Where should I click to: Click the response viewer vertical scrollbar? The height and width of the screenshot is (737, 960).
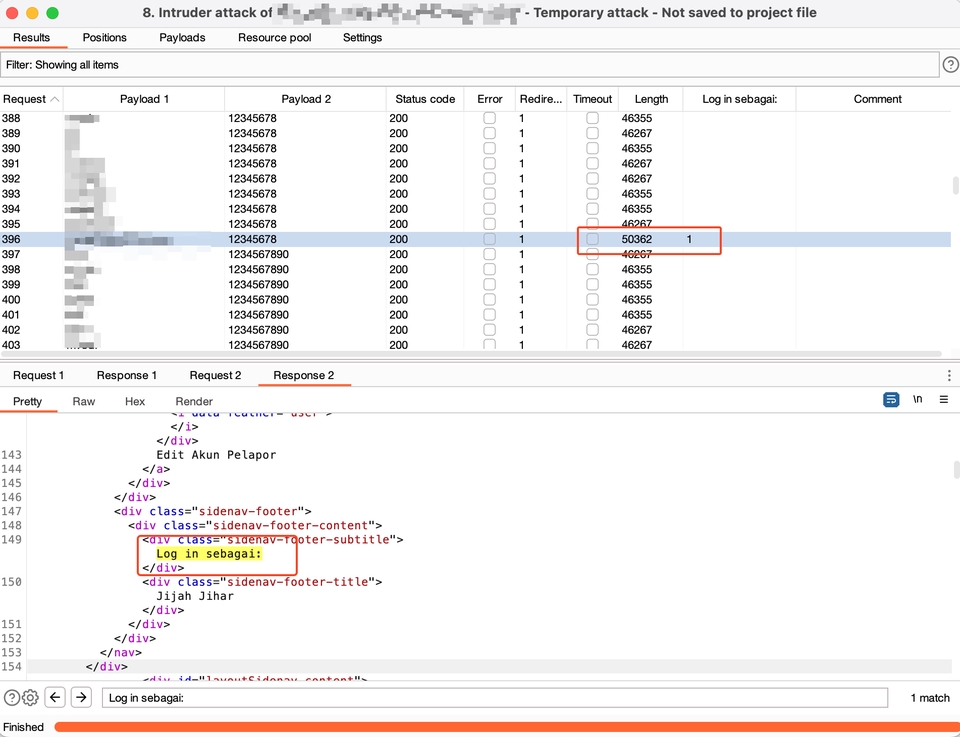(956, 470)
